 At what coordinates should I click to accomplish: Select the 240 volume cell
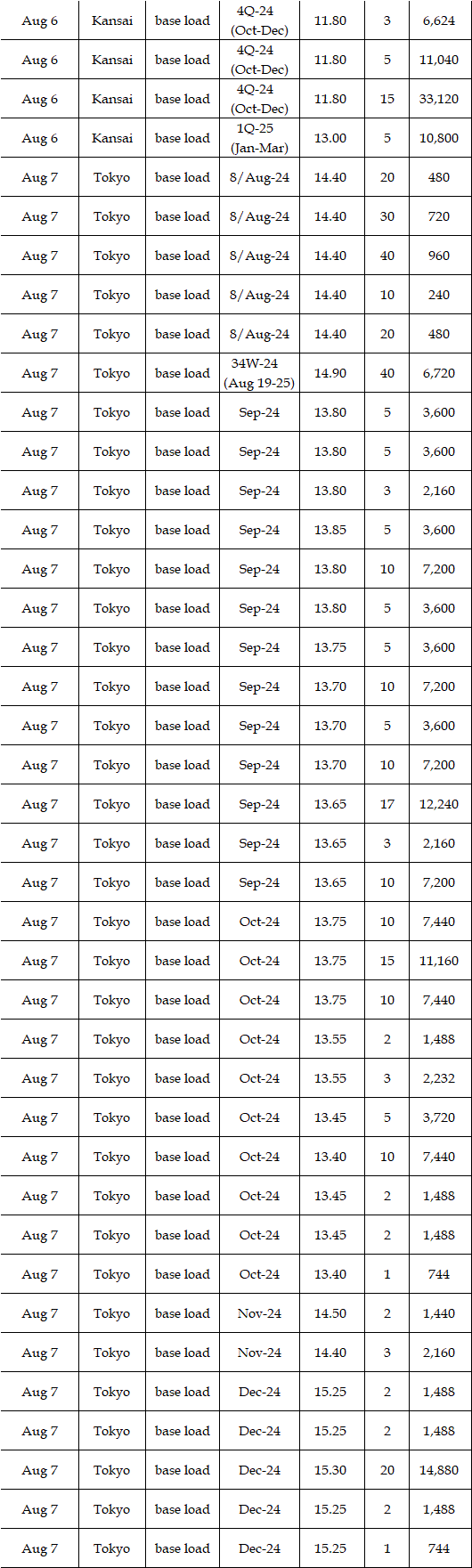440,295
